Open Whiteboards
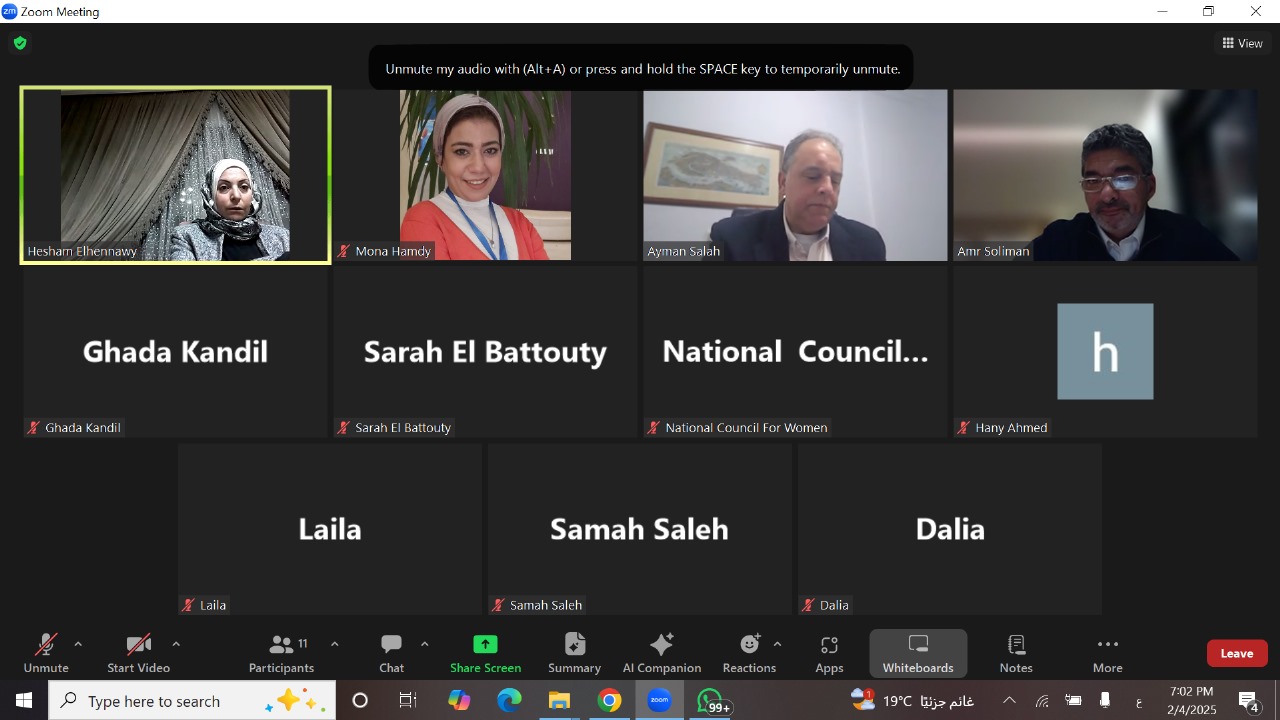 point(918,653)
